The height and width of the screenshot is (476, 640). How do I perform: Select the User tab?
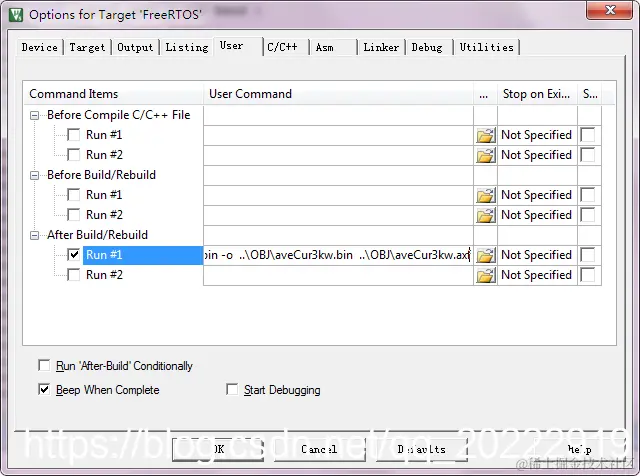pyautogui.click(x=237, y=46)
